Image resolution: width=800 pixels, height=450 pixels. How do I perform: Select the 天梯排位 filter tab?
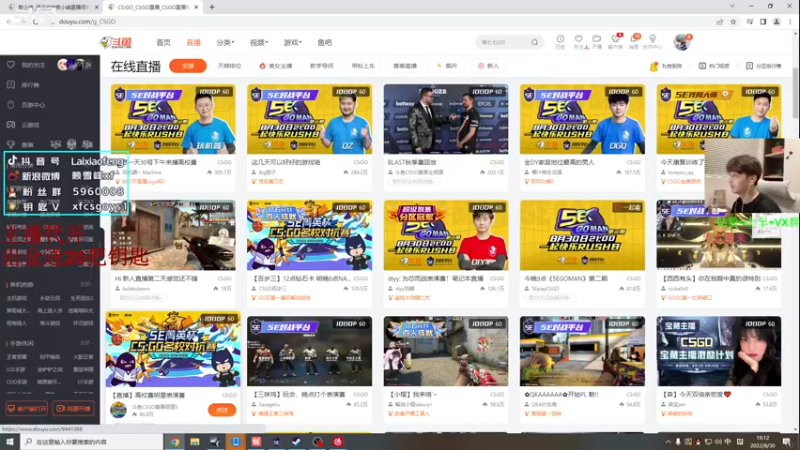click(x=229, y=66)
